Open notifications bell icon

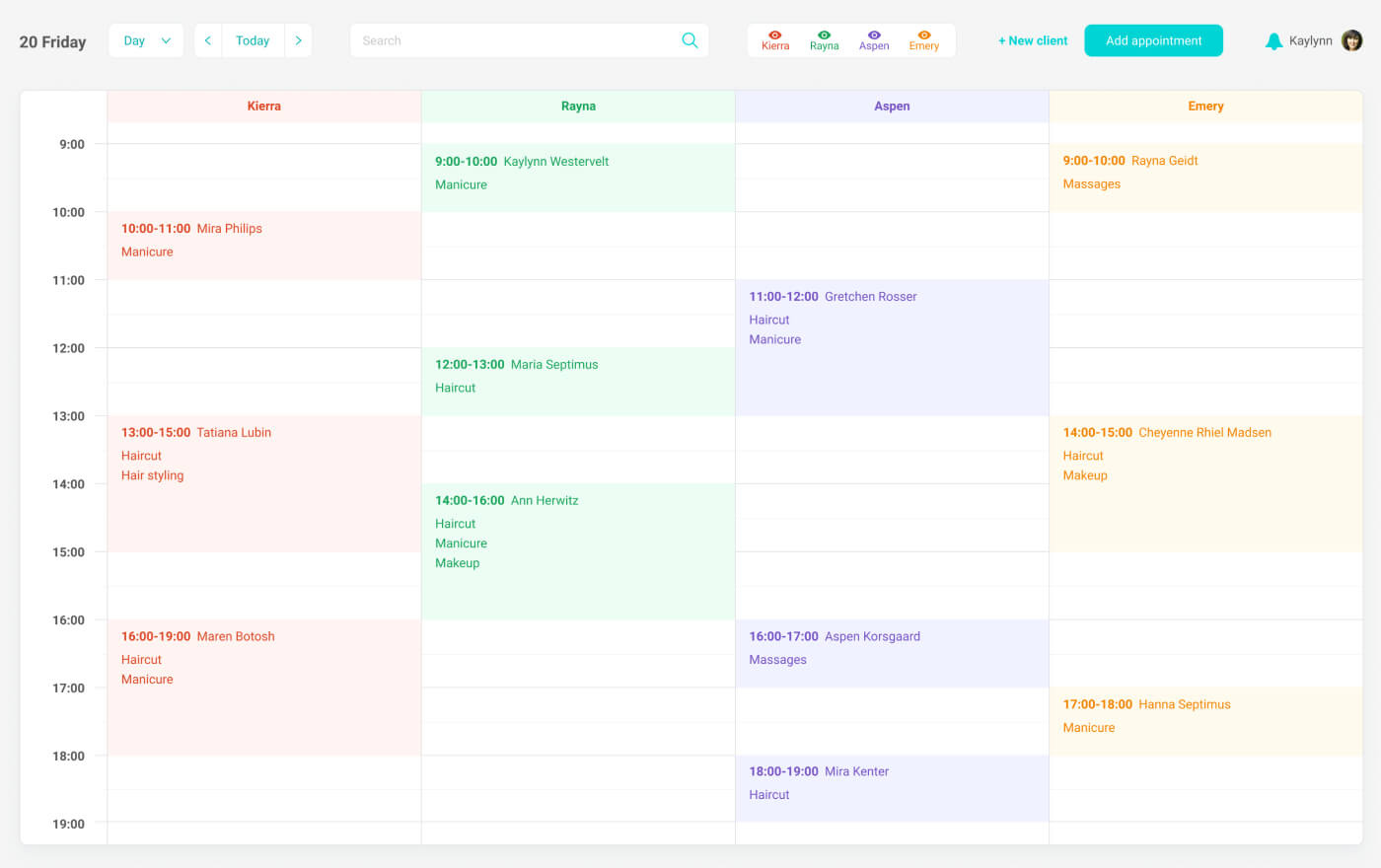(x=1273, y=41)
